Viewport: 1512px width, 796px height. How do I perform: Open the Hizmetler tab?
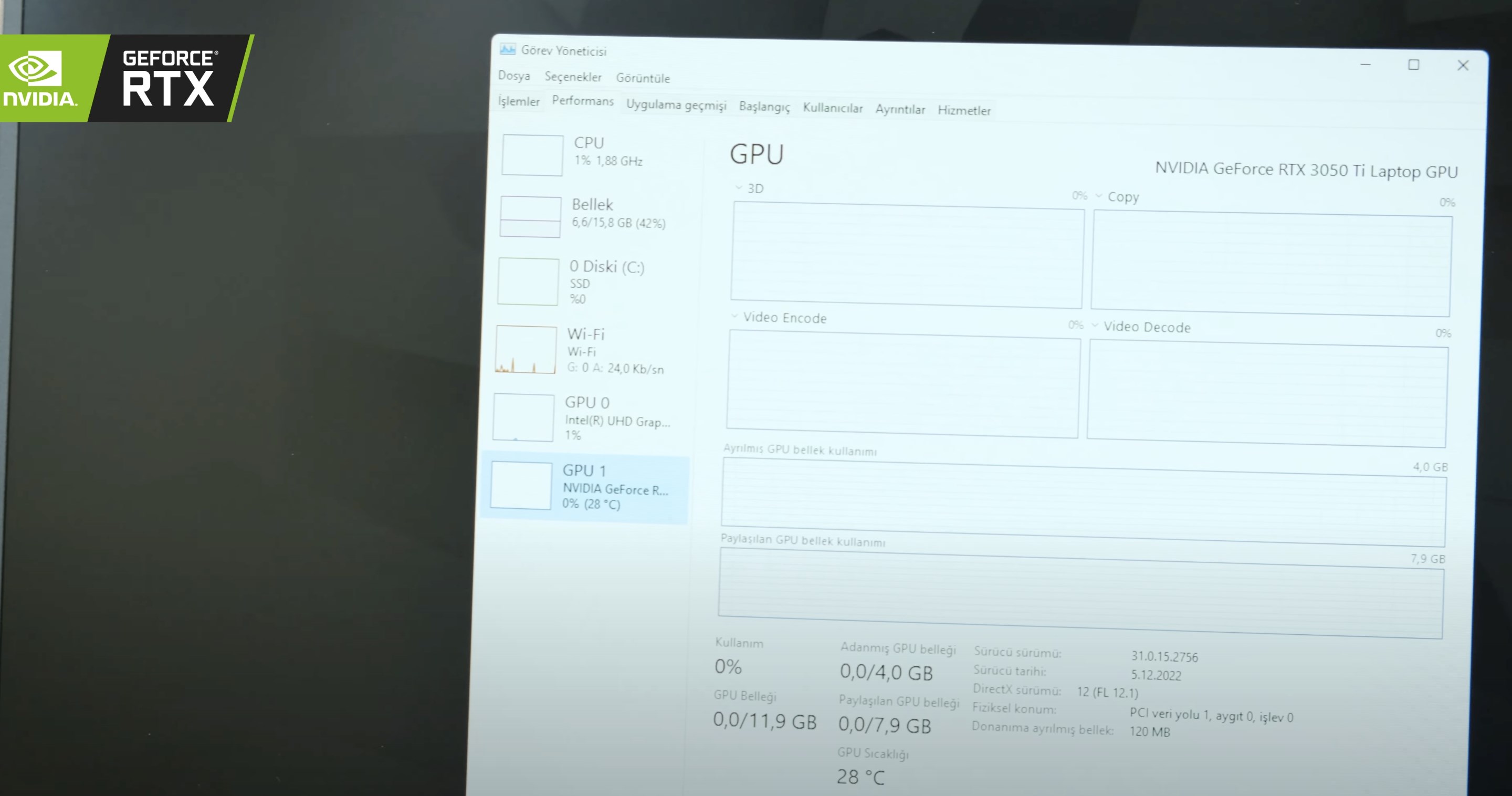pos(964,110)
